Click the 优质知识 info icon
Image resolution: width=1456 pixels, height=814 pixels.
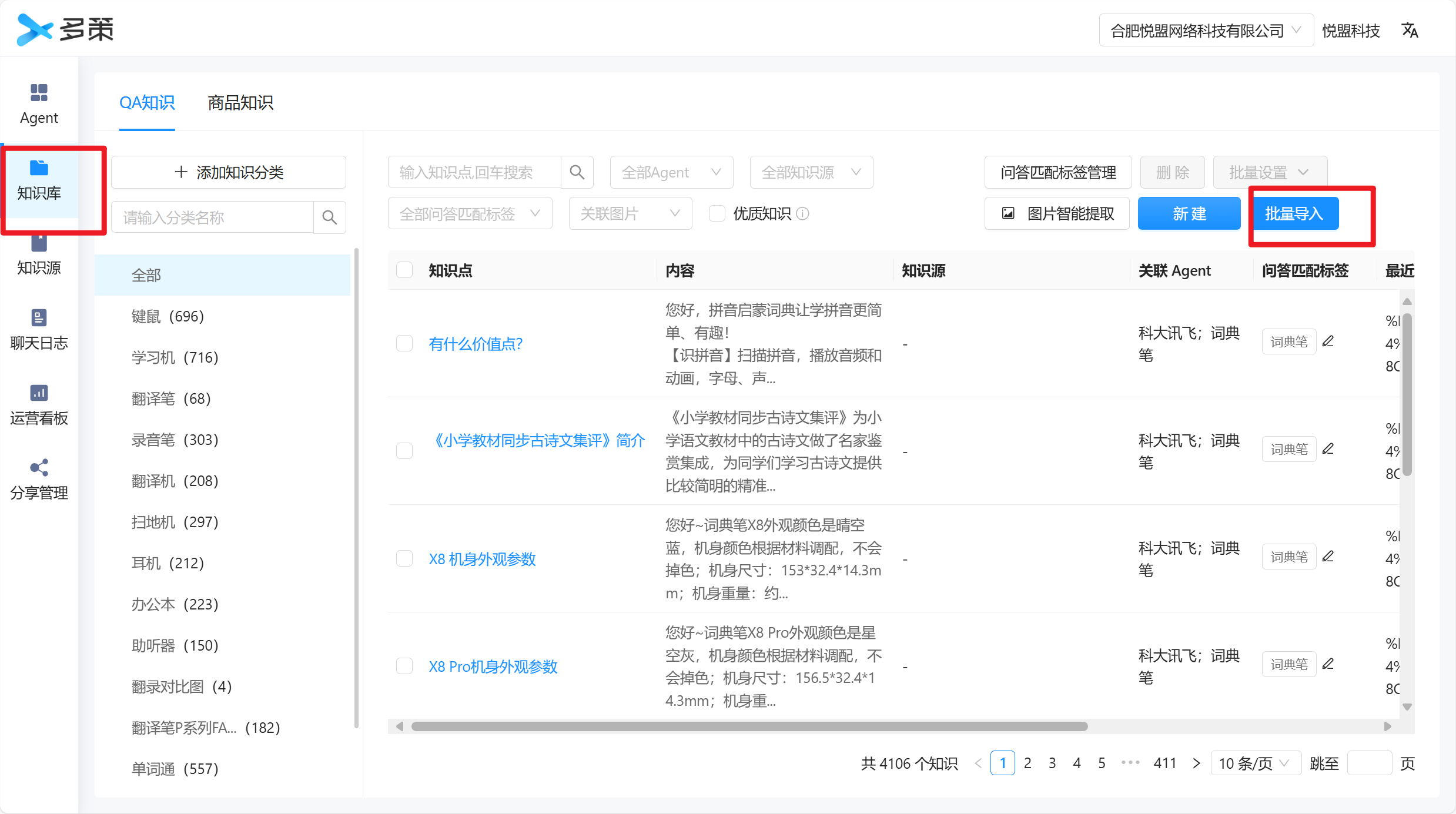(x=802, y=213)
